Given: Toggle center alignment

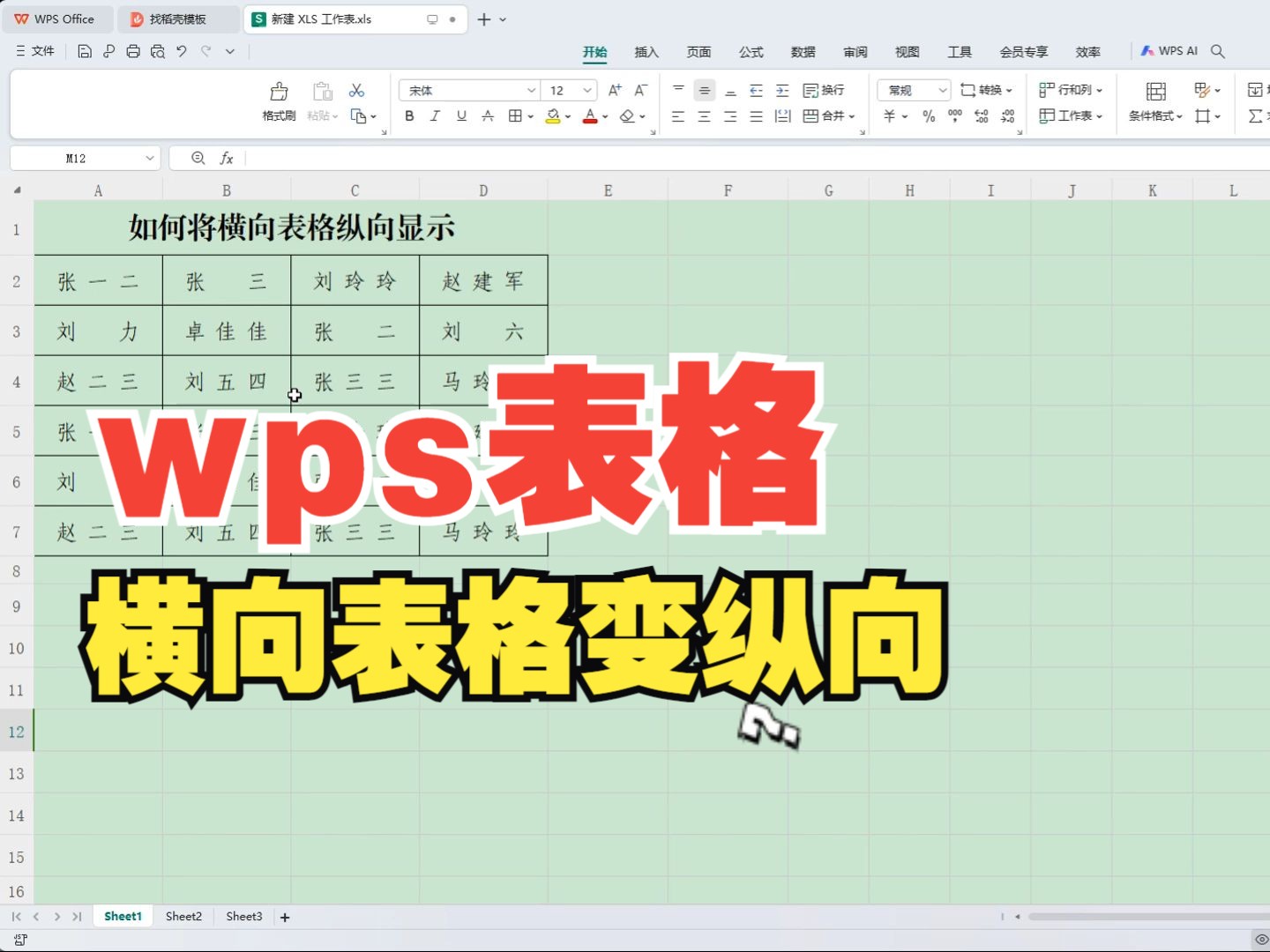Looking at the screenshot, I should pos(704,115).
